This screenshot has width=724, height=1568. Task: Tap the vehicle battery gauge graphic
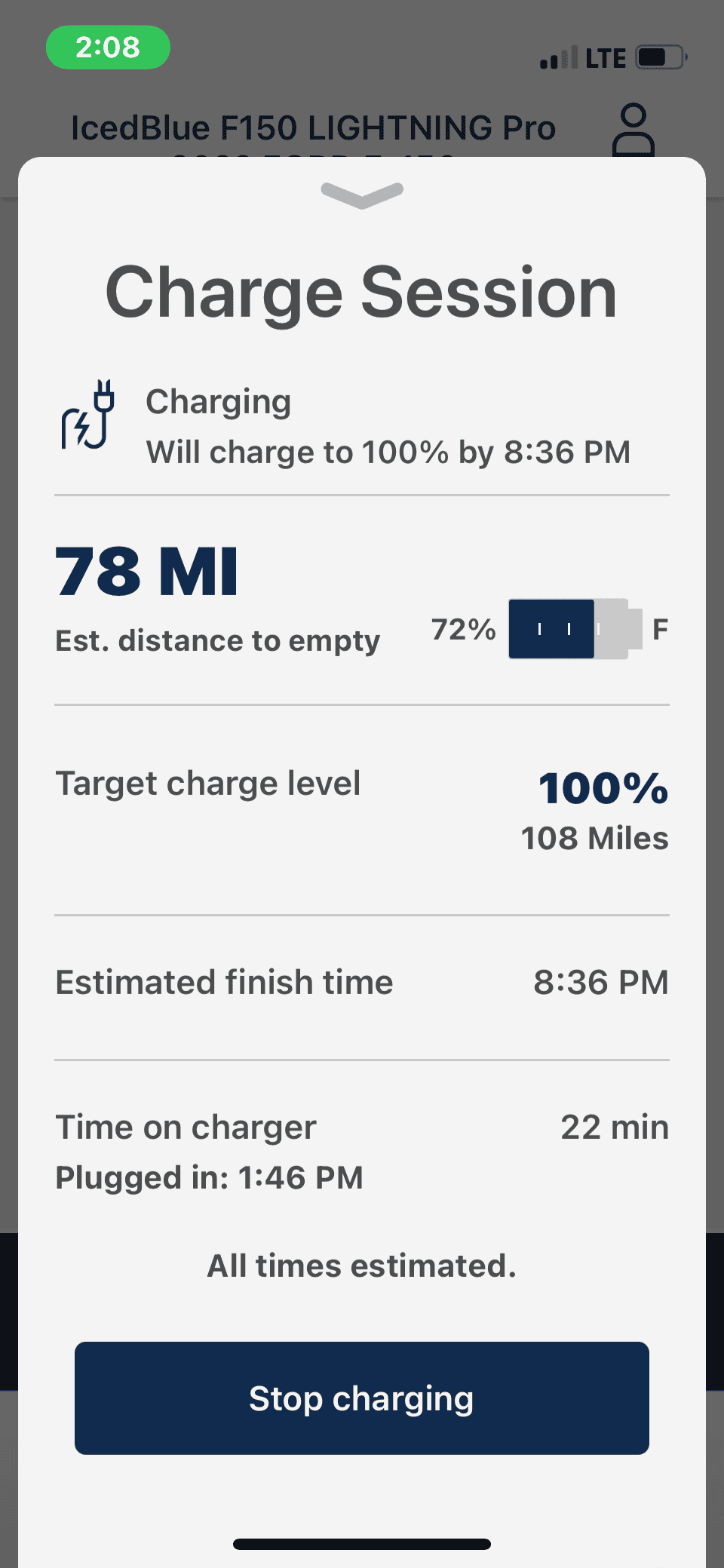(x=575, y=629)
